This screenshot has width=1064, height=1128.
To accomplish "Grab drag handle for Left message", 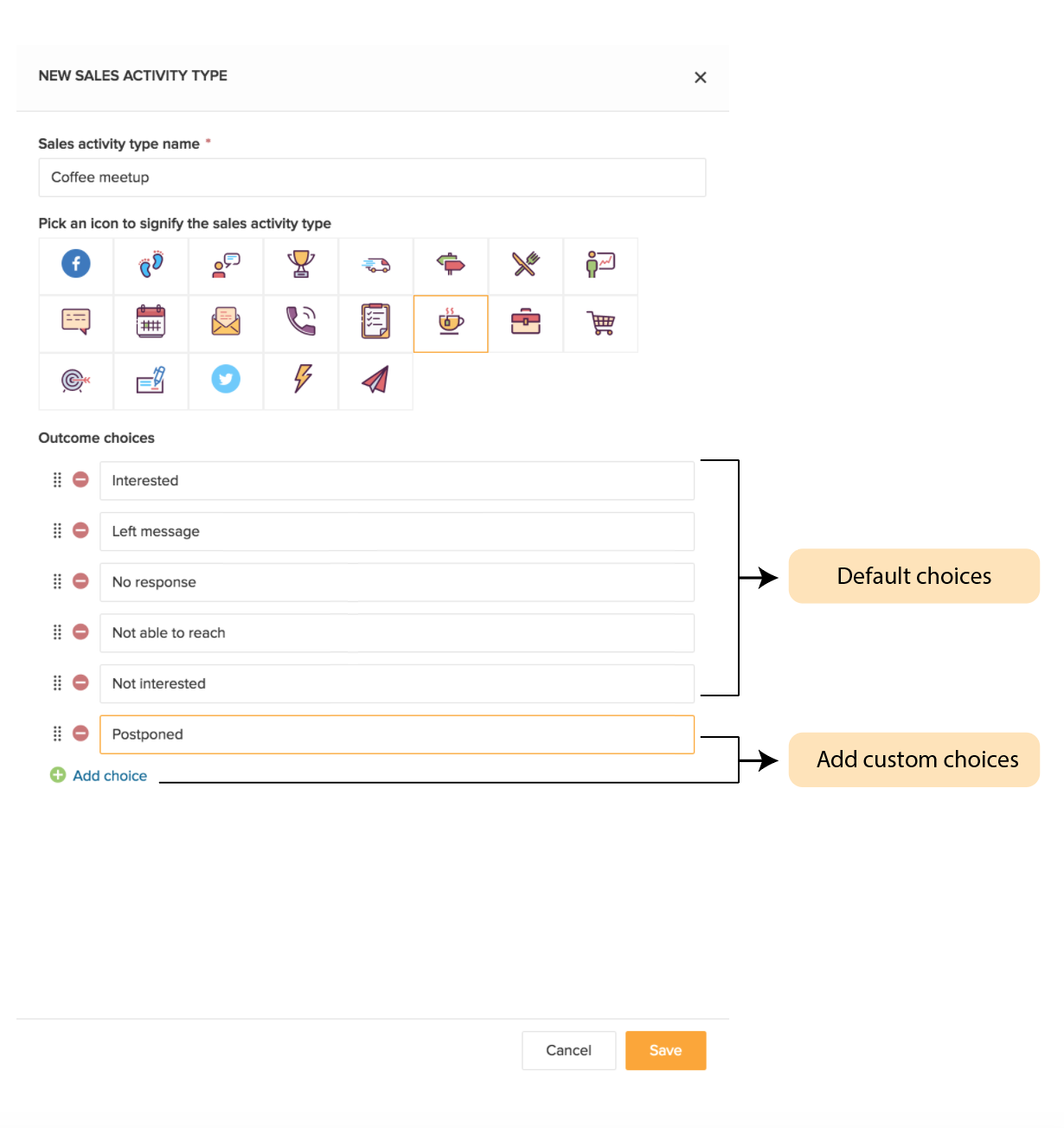I will click(x=57, y=530).
